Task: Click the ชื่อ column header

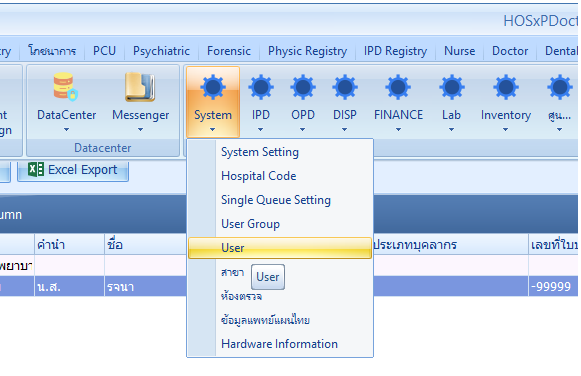Action: pyautogui.click(x=145, y=244)
